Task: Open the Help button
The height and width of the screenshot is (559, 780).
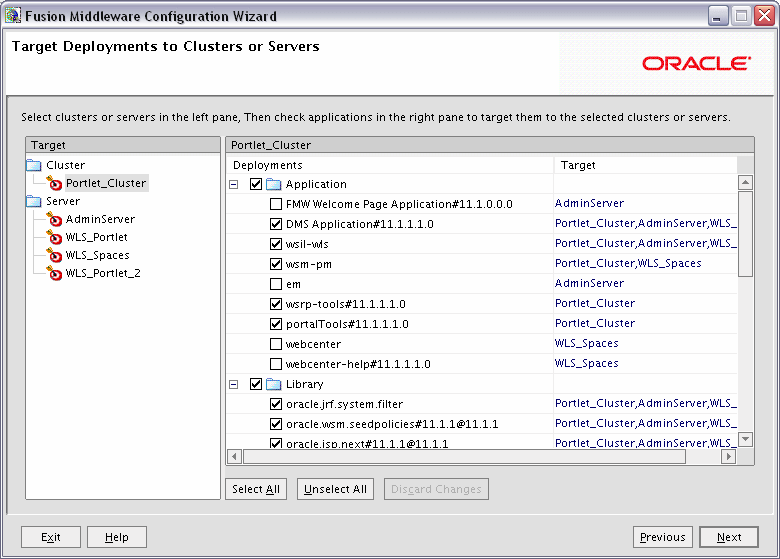Action: [x=117, y=537]
